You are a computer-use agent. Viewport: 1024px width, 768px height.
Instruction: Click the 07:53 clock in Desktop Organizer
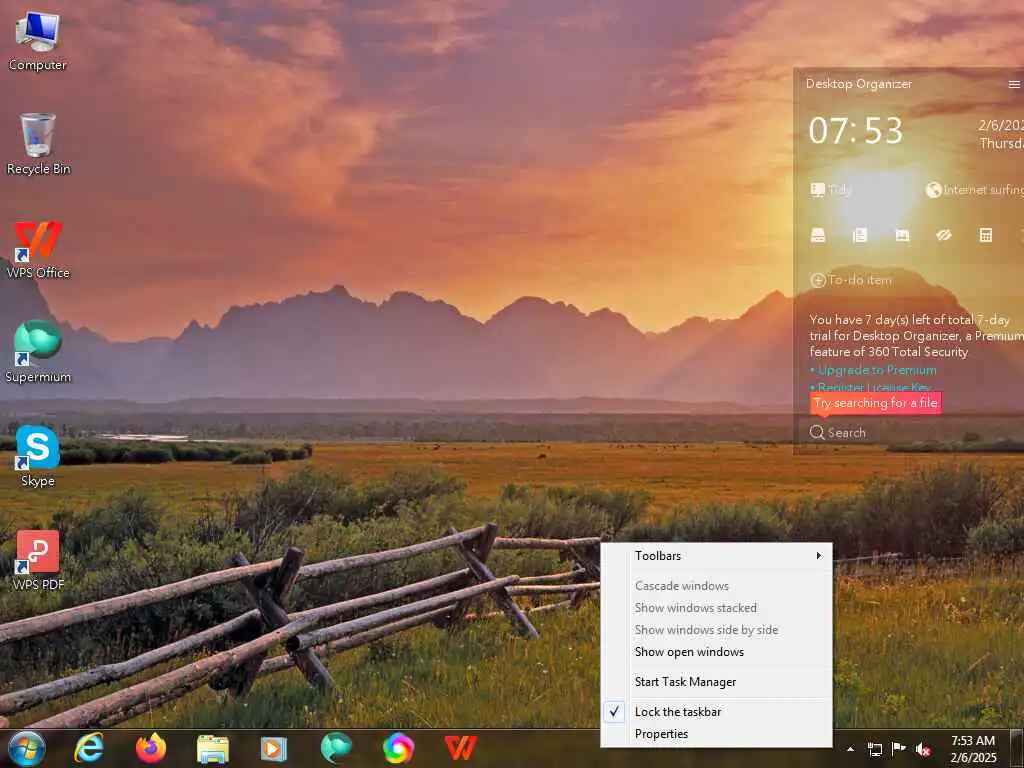point(856,131)
